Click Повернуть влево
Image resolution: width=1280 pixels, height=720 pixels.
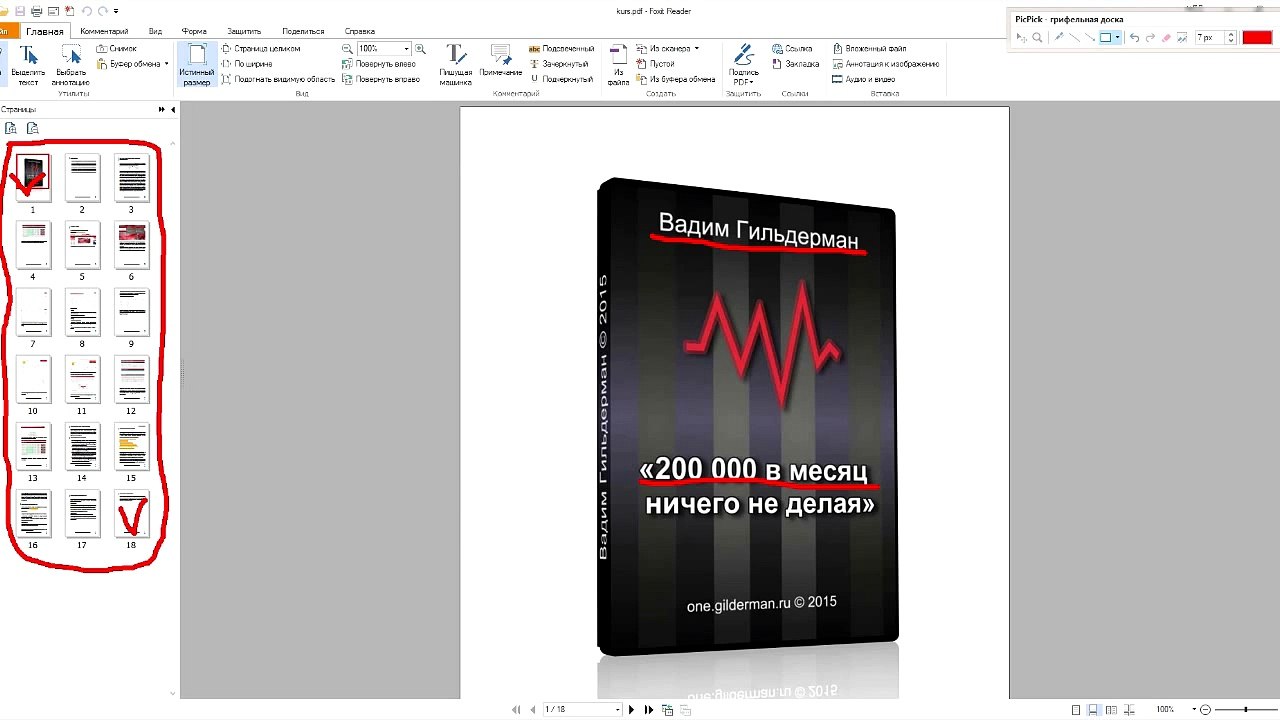click(379, 64)
